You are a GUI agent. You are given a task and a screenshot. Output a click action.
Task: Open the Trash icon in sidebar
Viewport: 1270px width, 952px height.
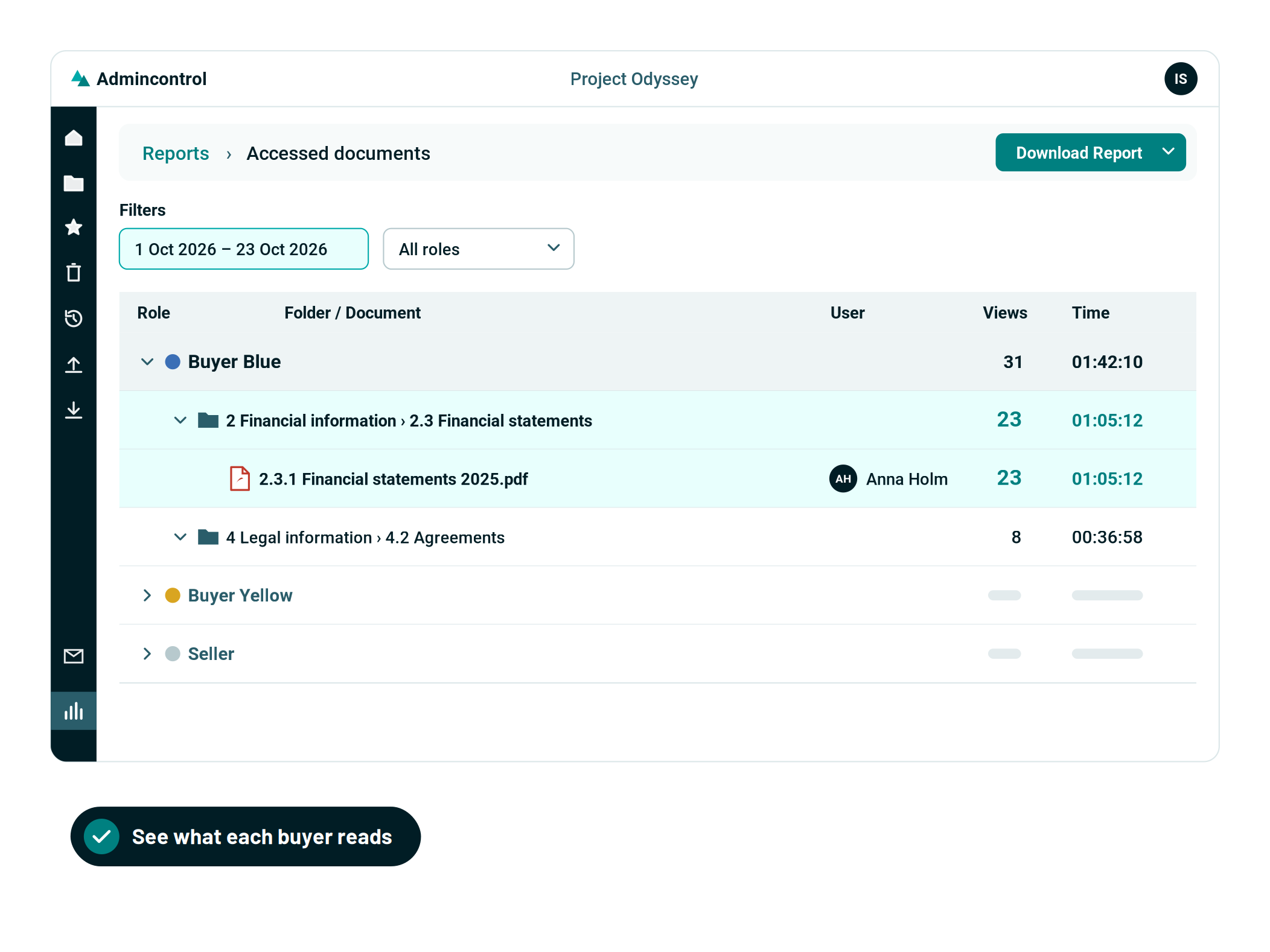[74, 272]
